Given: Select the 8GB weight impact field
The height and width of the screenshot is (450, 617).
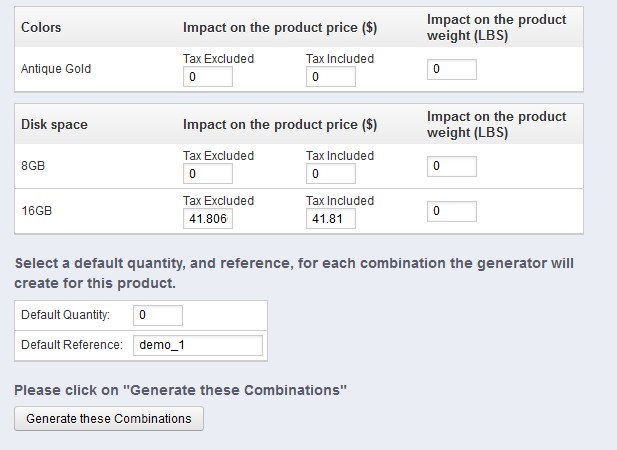Looking at the screenshot, I should click(x=451, y=167).
